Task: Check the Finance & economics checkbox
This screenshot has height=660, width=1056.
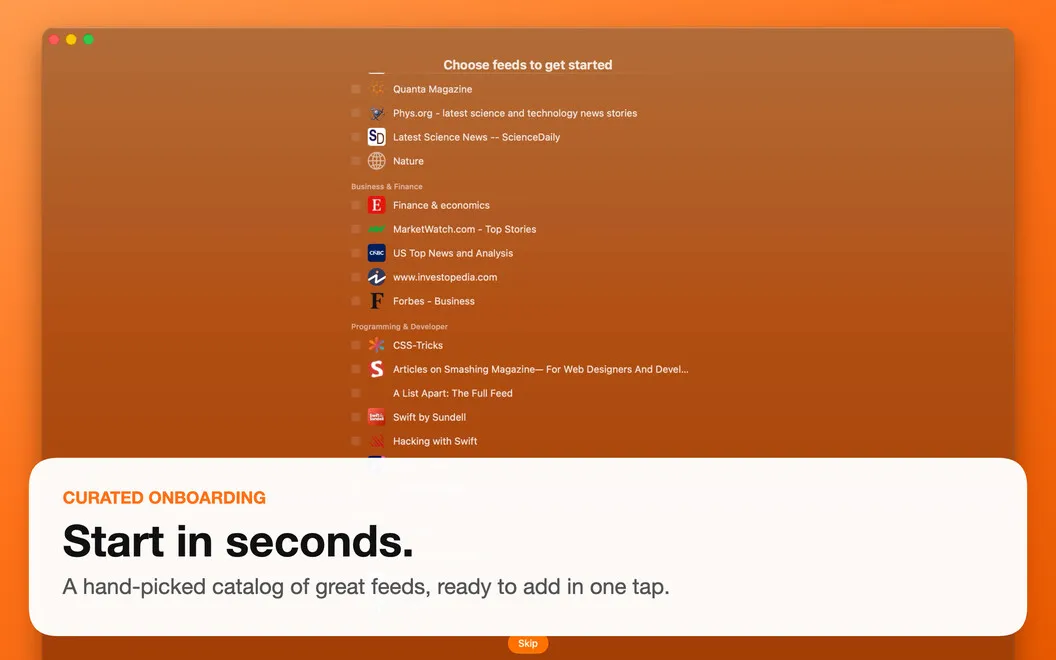Action: [356, 205]
